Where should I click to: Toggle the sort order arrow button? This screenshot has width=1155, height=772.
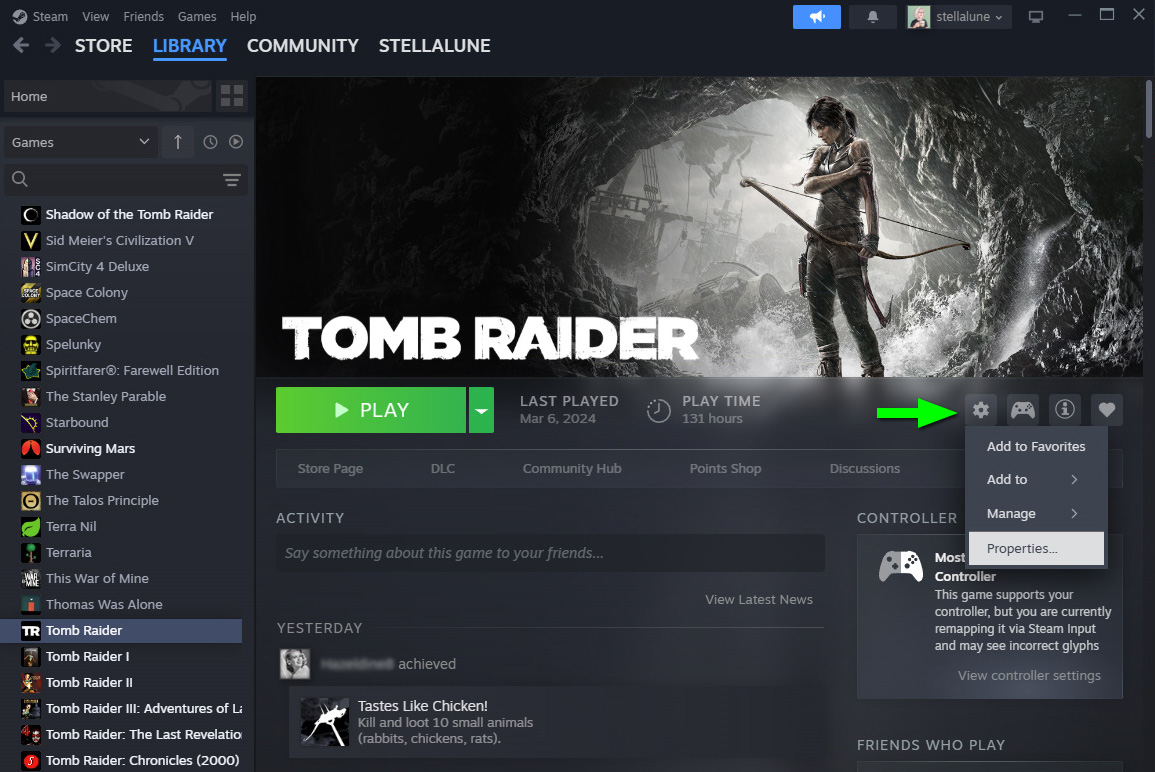(x=178, y=142)
